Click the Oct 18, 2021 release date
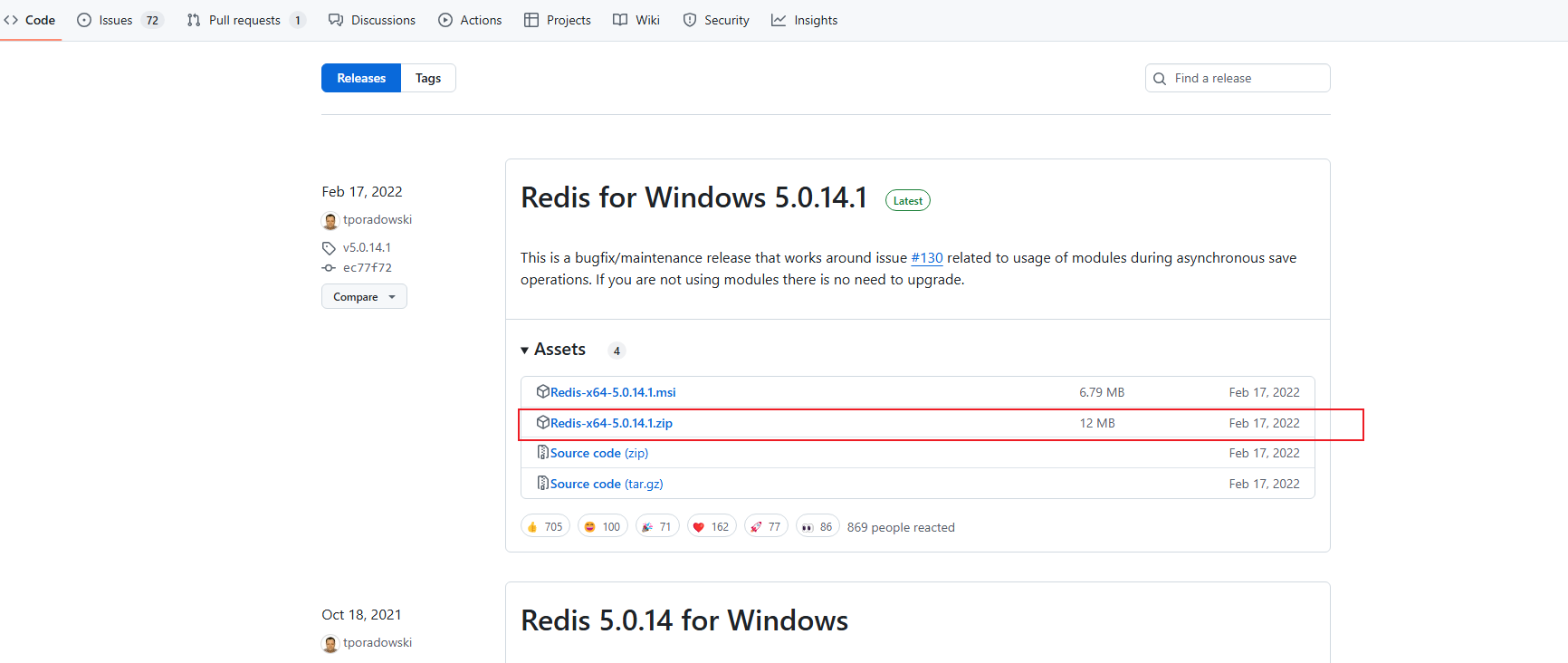This screenshot has height=663, width=1568. 361,615
